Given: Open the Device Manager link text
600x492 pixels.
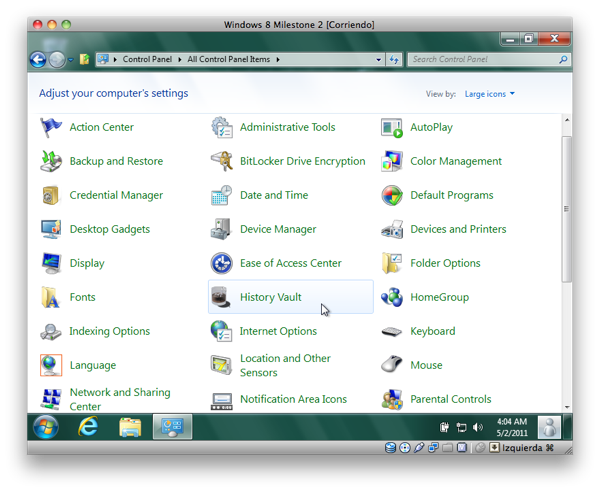Looking at the screenshot, I should tap(278, 230).
